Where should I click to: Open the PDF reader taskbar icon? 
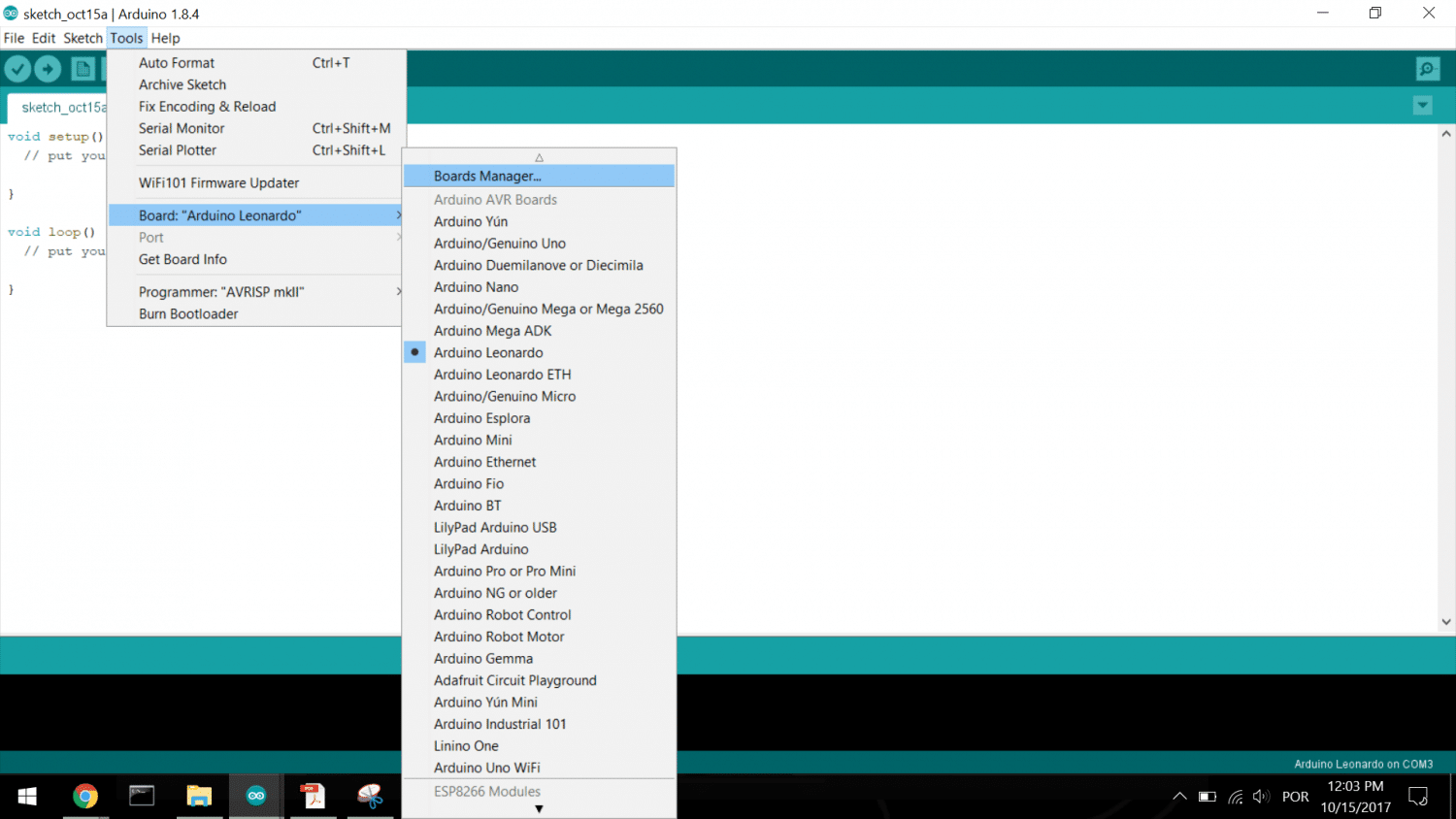pos(313,797)
